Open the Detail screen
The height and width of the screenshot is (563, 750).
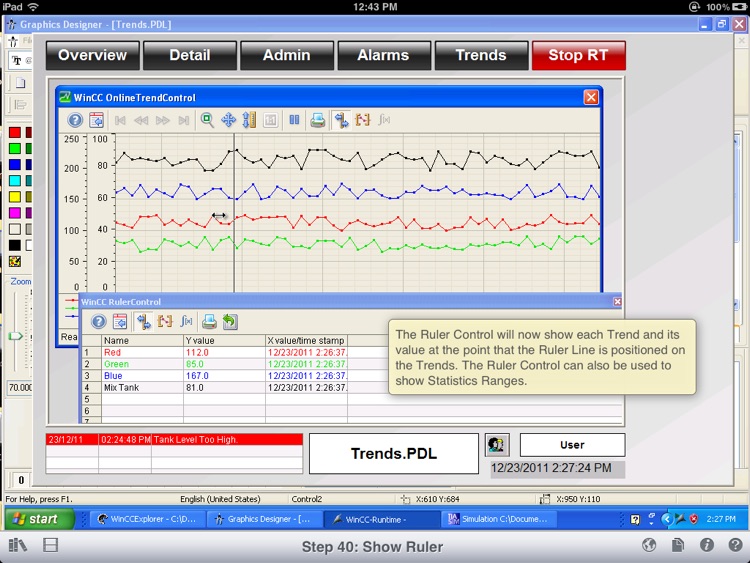(190, 55)
